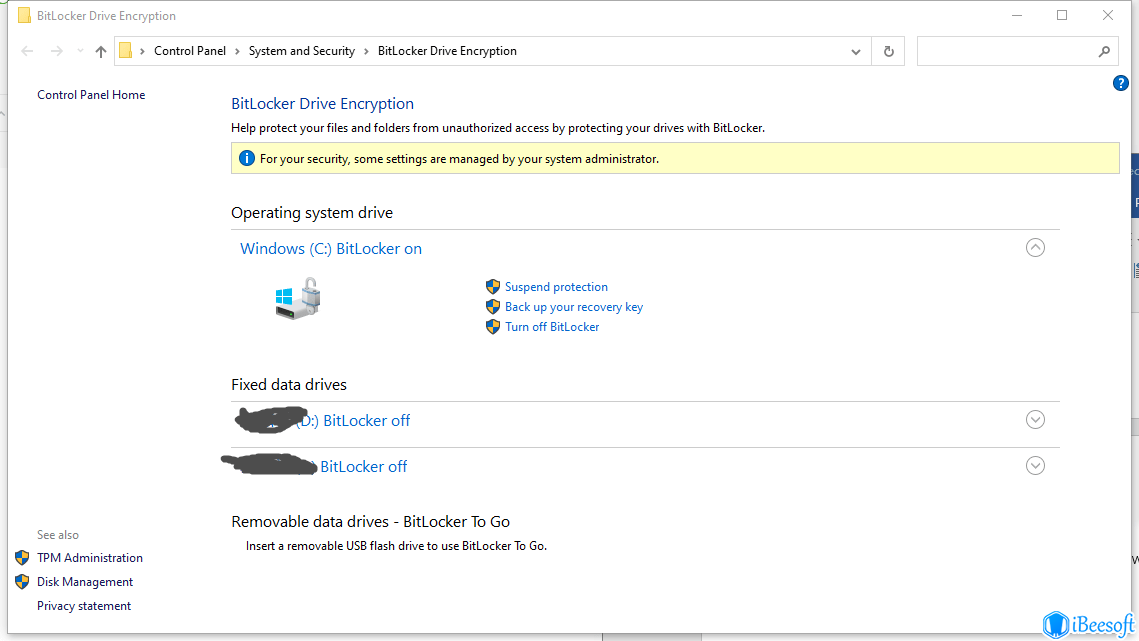1139x641 pixels.
Task: Click 'Removable data drives - BitLocker To Go' heading
Action: coord(370,522)
